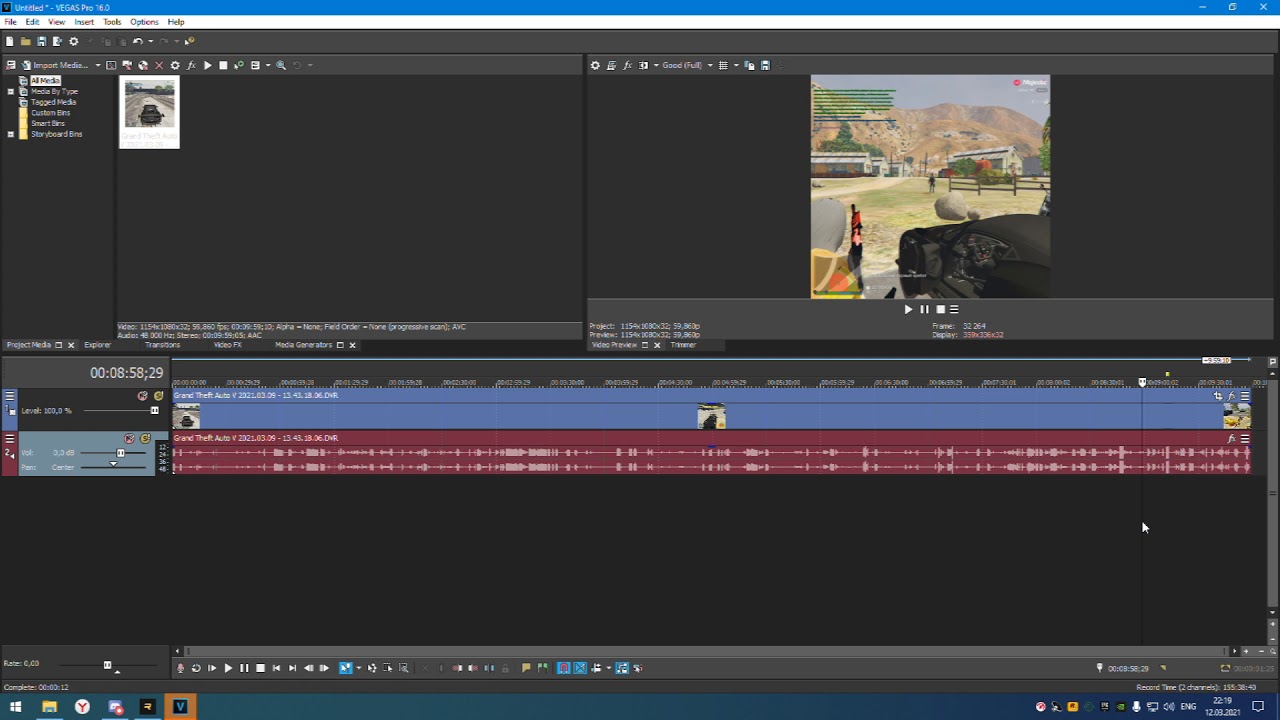Open a project using the folder icon
This screenshot has height=720, width=1280.
25,41
